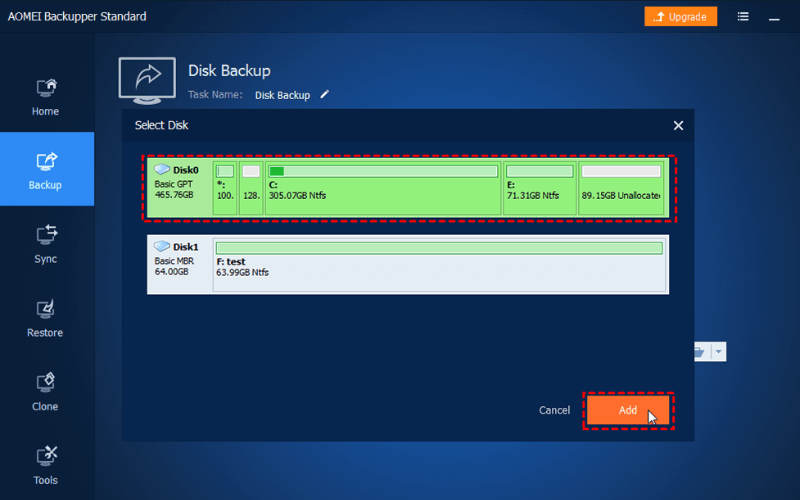Click the pencil icon to edit task name

(324, 94)
